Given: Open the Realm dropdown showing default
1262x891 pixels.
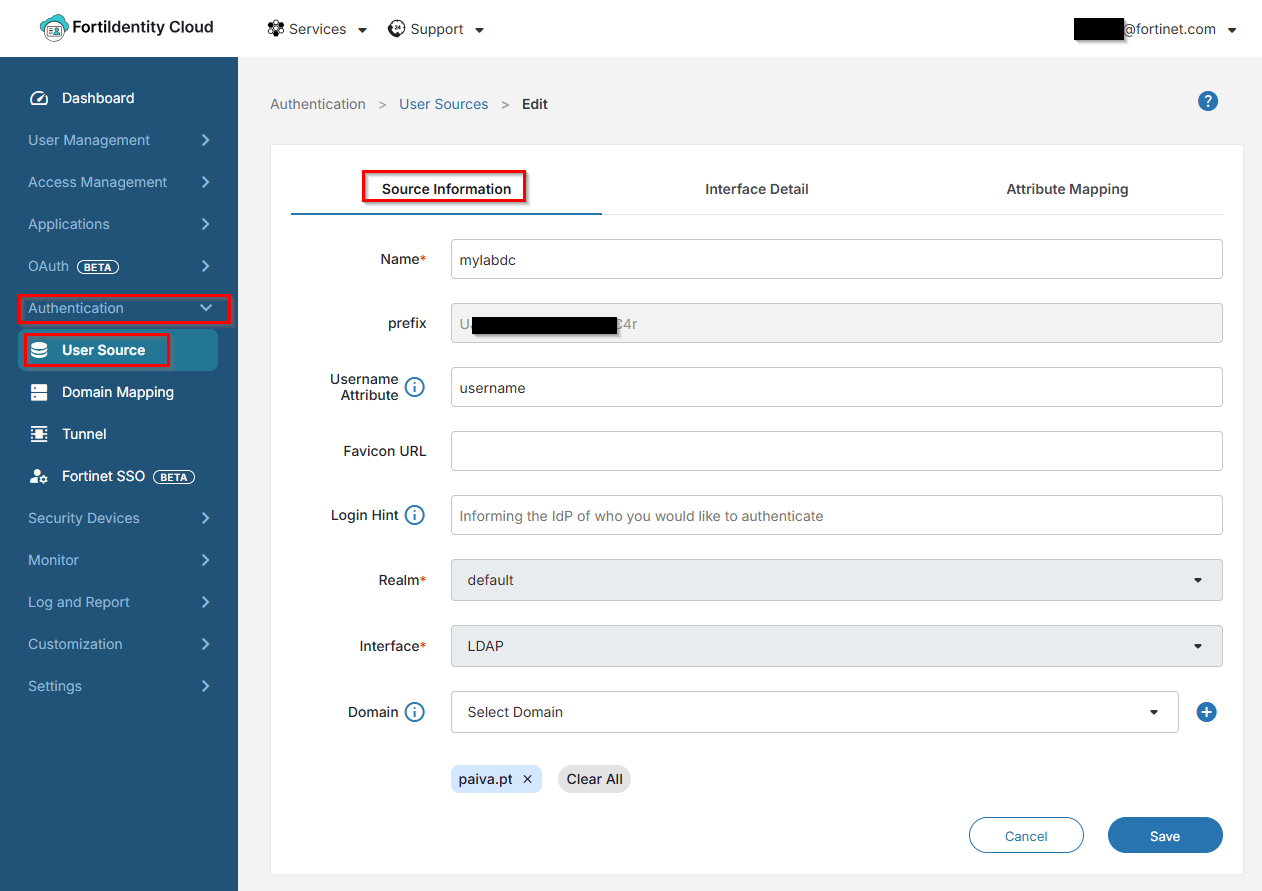Looking at the screenshot, I should 837,580.
